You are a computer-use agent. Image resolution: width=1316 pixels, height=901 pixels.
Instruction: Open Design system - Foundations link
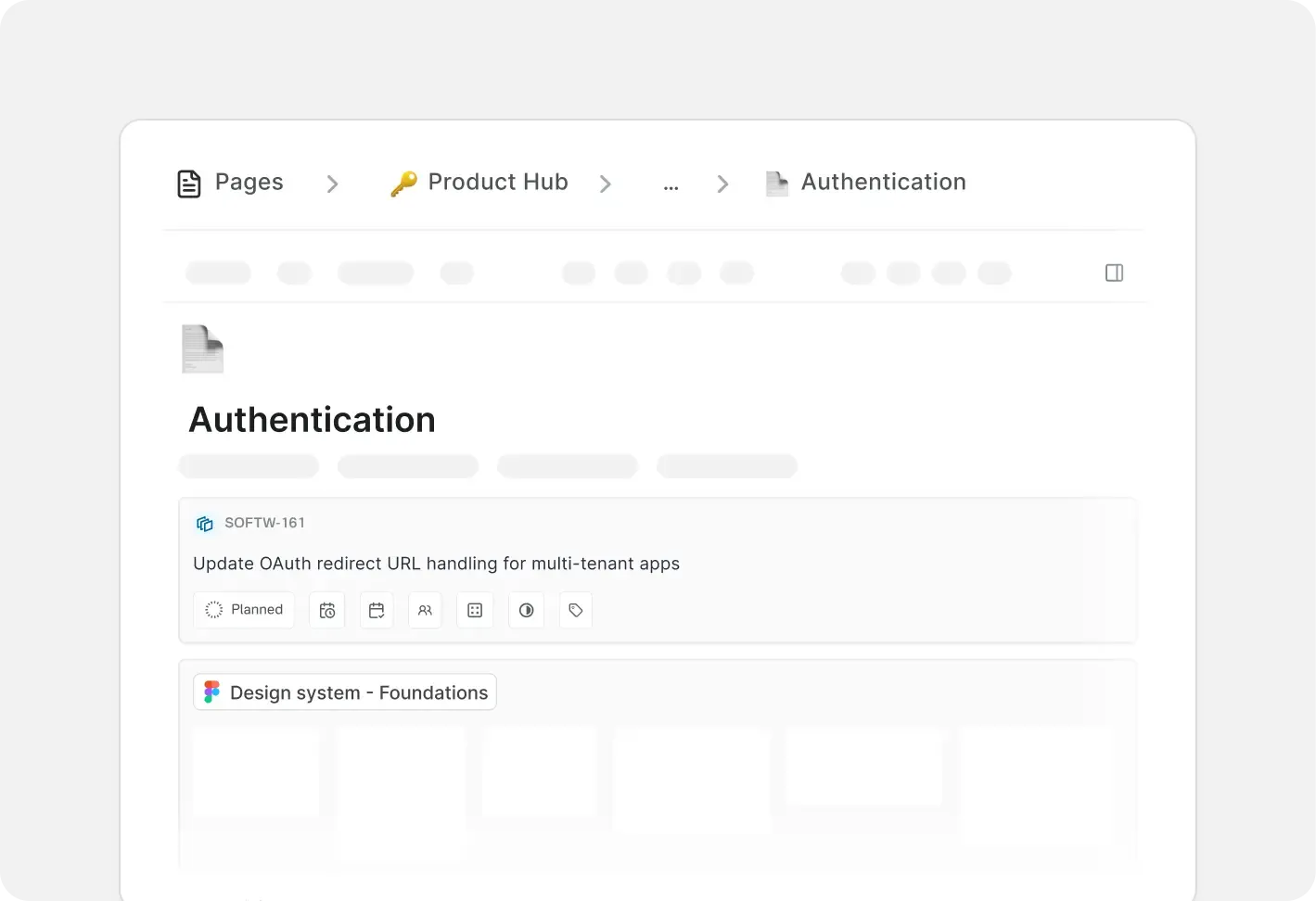[x=358, y=692]
